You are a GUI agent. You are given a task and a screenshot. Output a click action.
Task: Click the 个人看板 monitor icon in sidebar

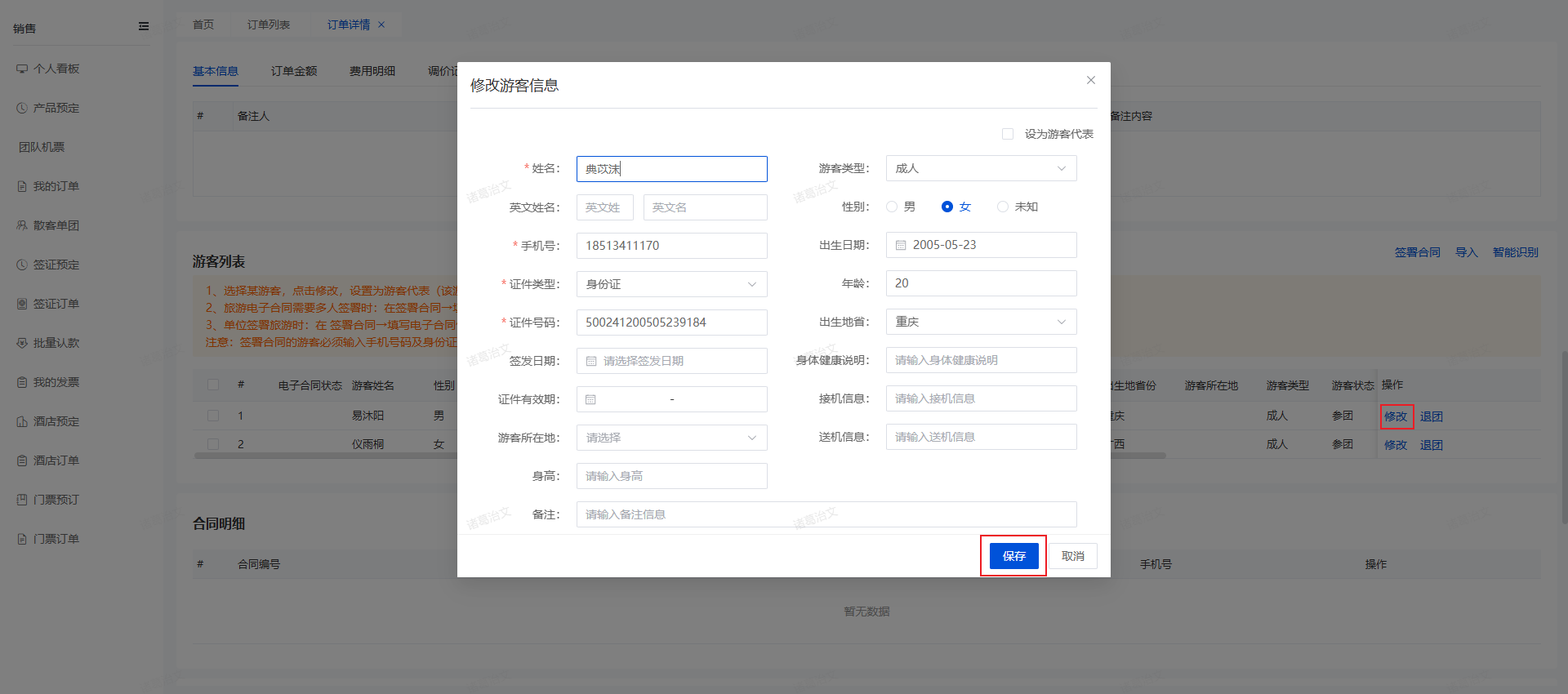(x=22, y=69)
